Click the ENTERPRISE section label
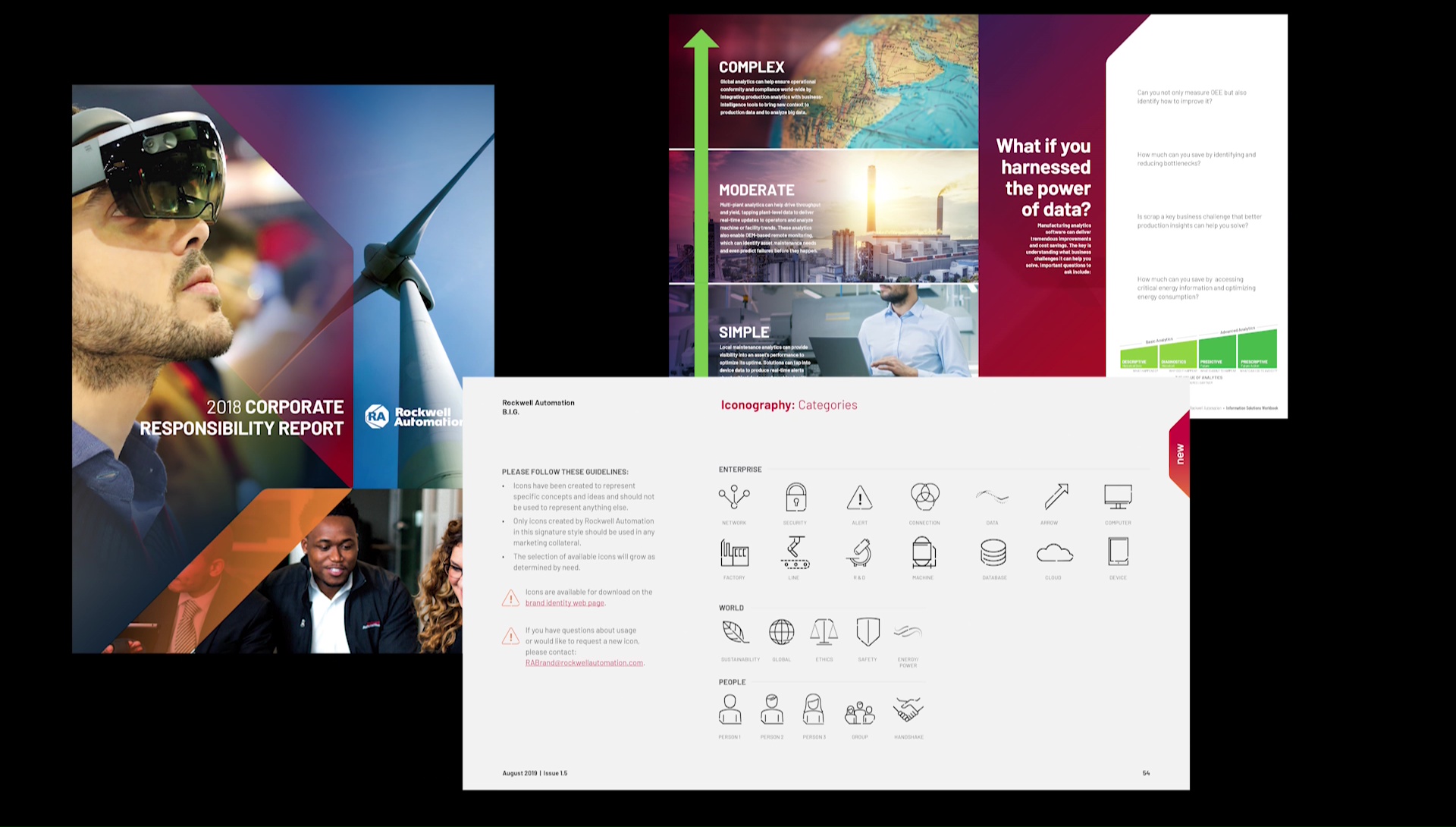Image resolution: width=1456 pixels, height=827 pixels. click(x=740, y=470)
